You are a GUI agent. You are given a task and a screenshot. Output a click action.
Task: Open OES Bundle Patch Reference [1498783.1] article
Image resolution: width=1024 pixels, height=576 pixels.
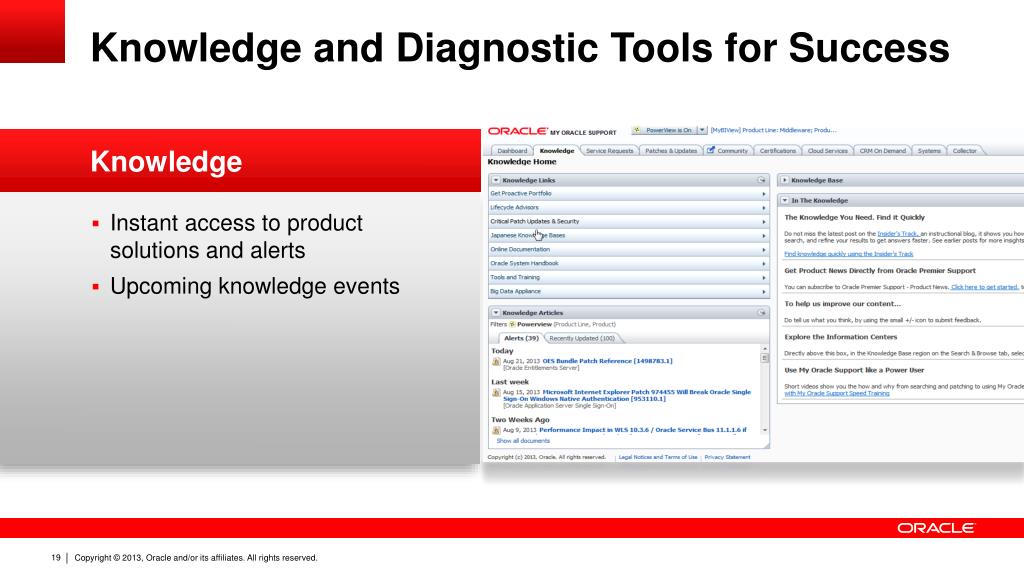607,360
